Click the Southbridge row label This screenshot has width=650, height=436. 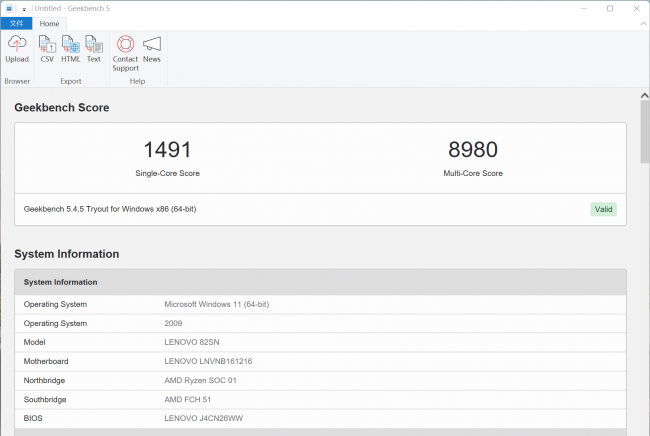click(x=45, y=400)
